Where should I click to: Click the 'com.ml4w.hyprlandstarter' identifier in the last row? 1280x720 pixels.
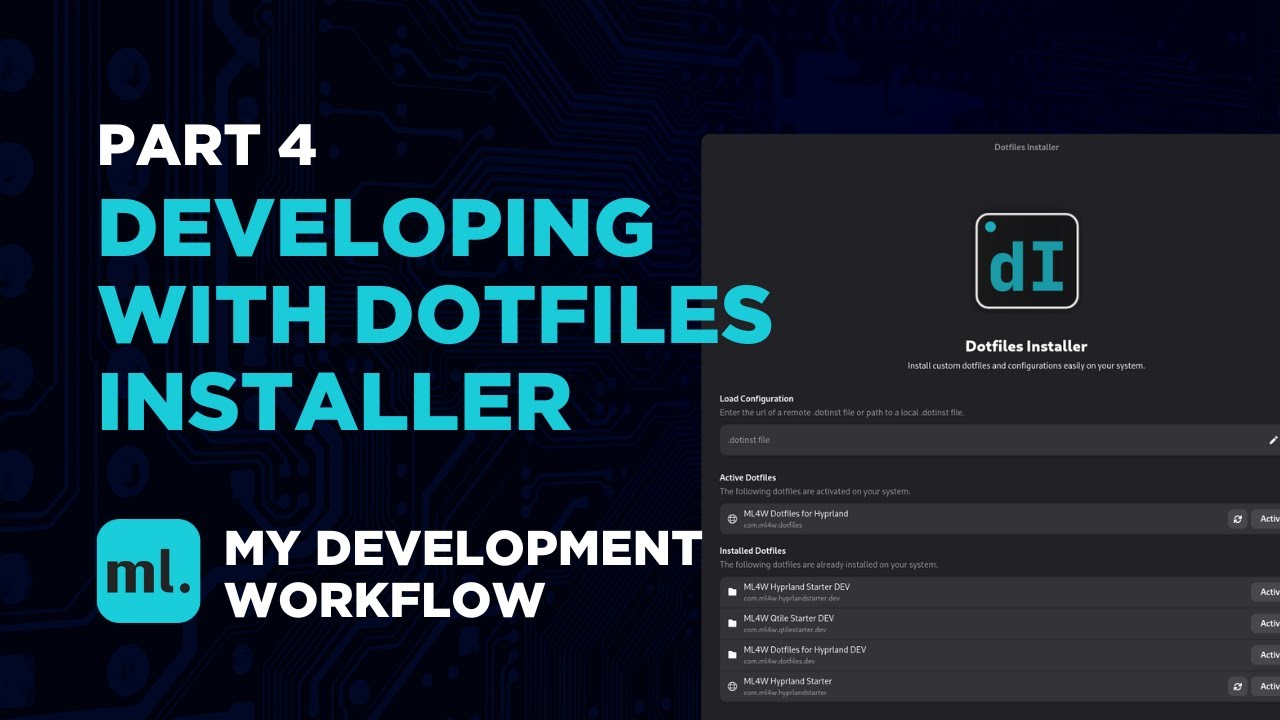(785, 693)
